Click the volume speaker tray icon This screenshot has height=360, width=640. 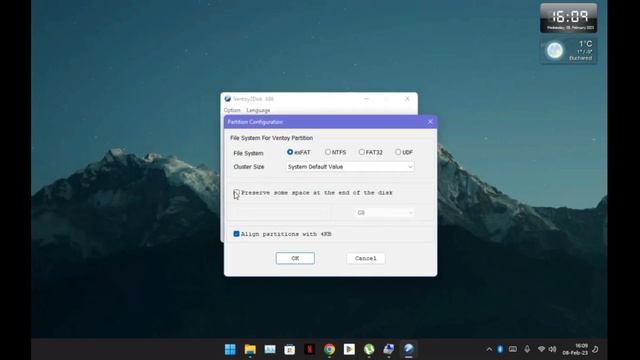552,349
